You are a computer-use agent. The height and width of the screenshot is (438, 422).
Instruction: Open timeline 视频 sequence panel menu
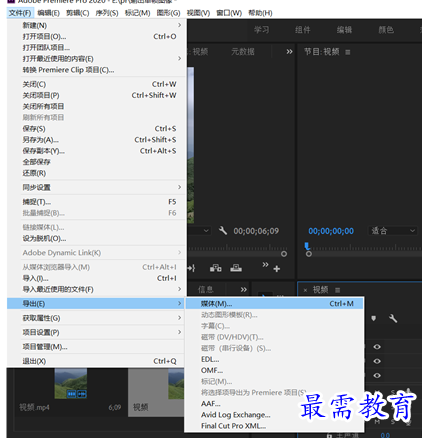(338, 290)
